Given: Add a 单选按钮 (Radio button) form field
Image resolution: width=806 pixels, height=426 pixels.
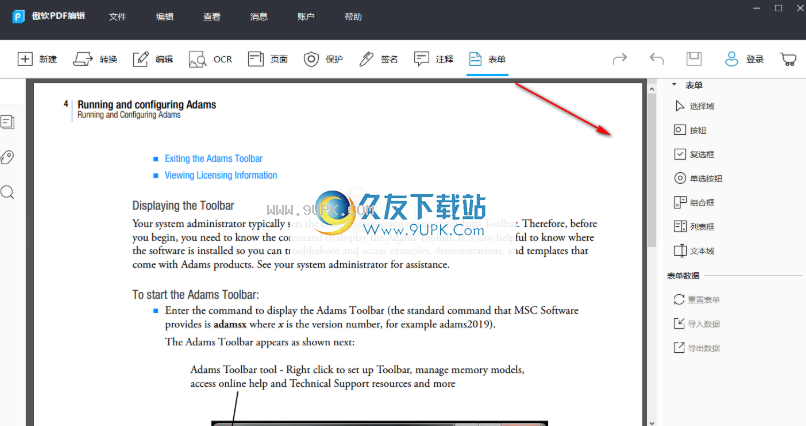Looking at the screenshot, I should tap(698, 178).
